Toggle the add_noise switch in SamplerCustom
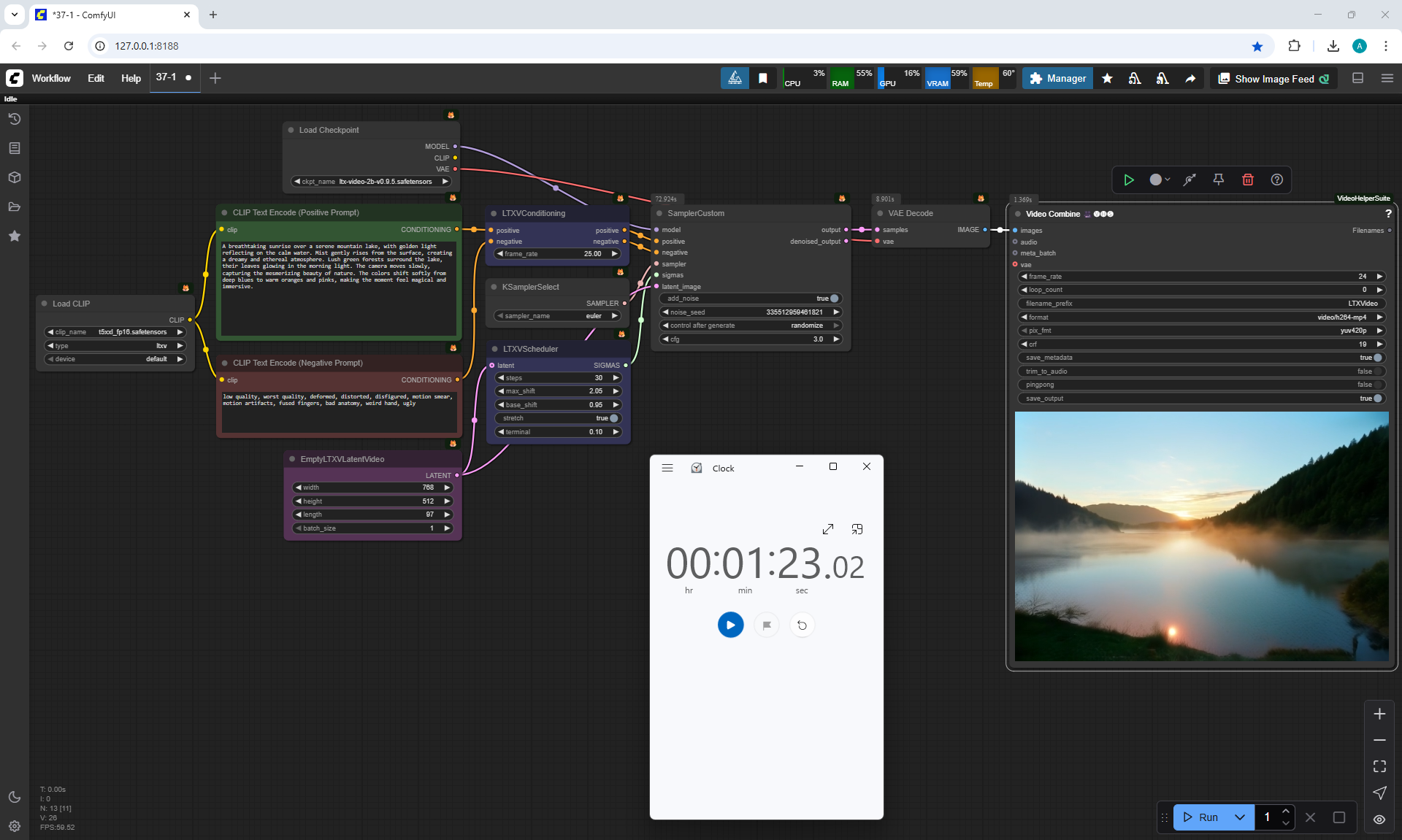Screen dimensions: 1402x840 pos(833,298)
